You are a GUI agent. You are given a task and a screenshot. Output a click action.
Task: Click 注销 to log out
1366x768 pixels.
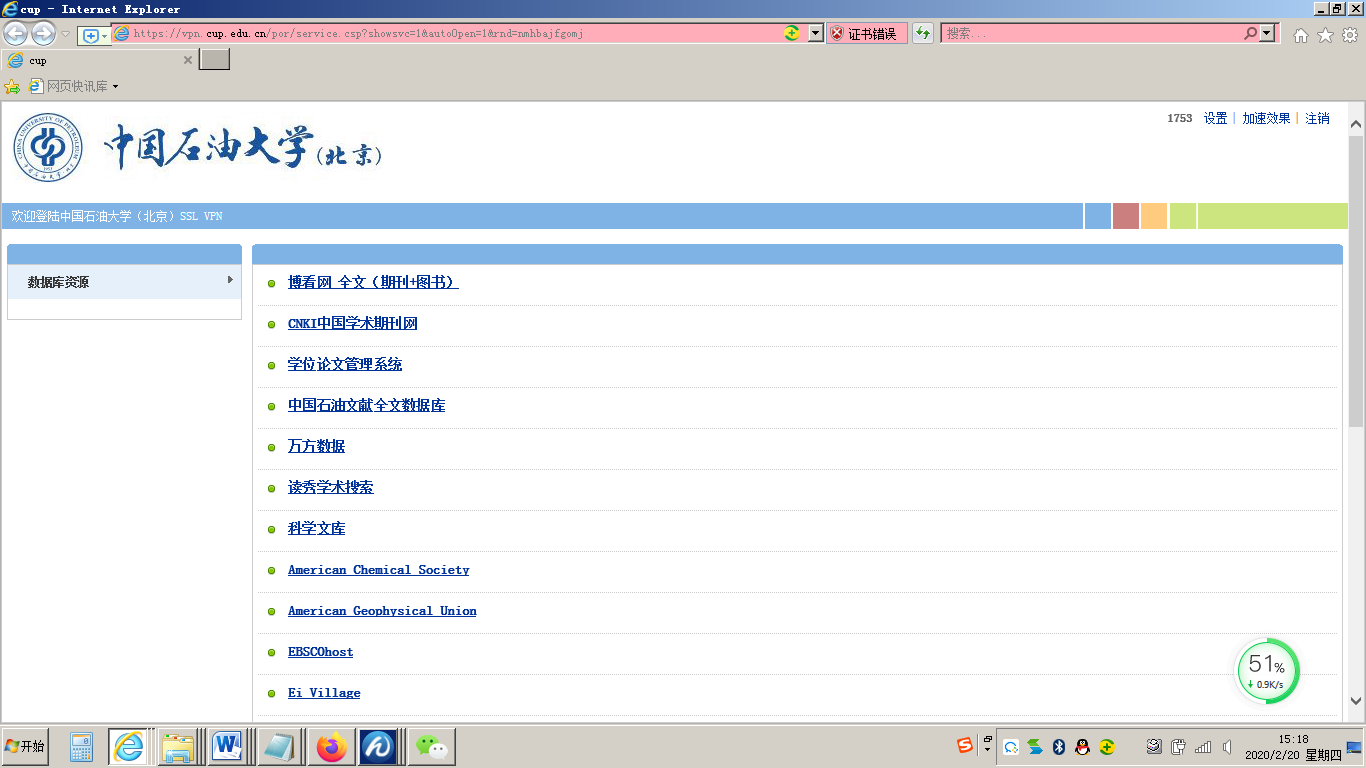pyautogui.click(x=1317, y=118)
